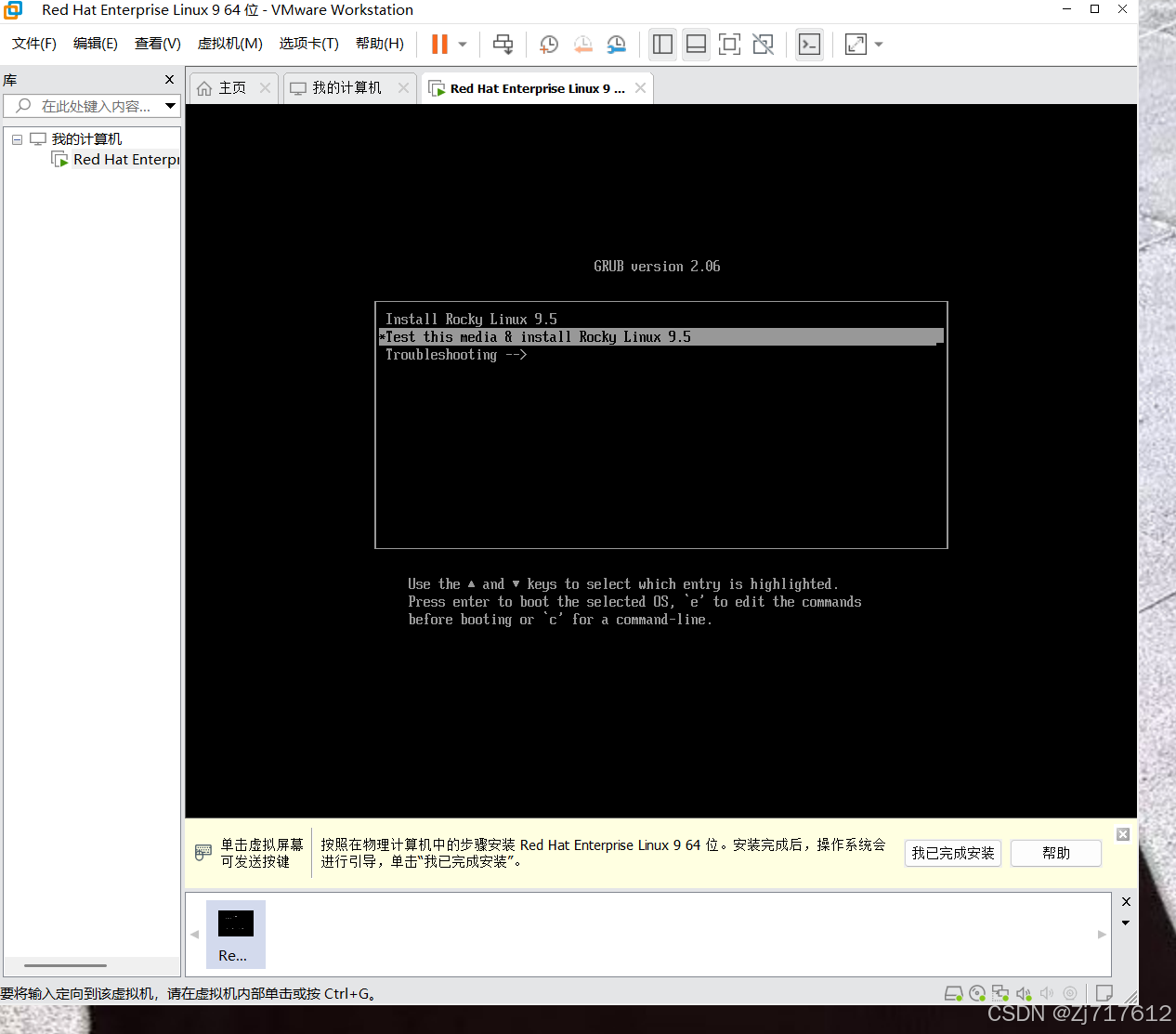Viewport: 1176px width, 1034px height.
Task: Open the thumbnail bar options dropdown arrow
Action: click(1126, 923)
